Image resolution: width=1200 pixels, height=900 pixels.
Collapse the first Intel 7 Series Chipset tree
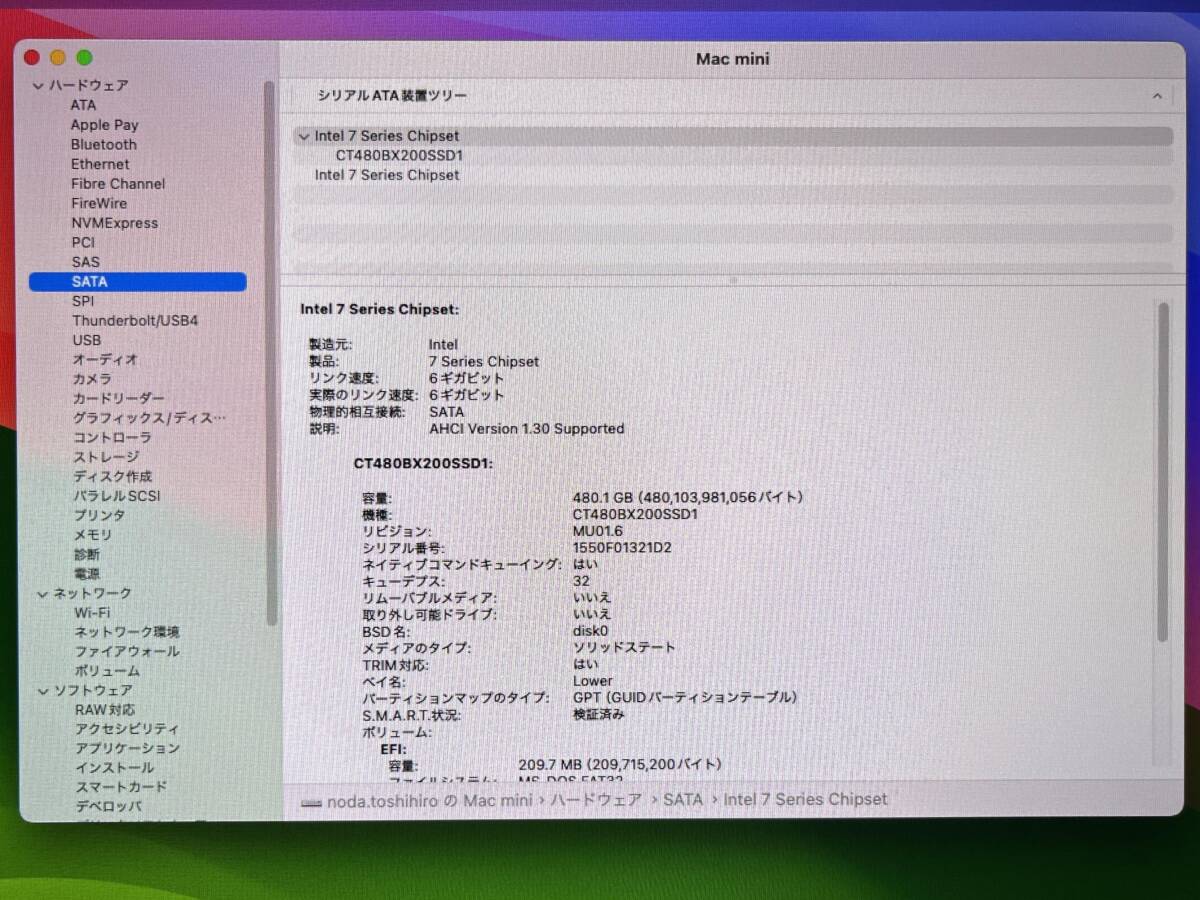click(303, 137)
